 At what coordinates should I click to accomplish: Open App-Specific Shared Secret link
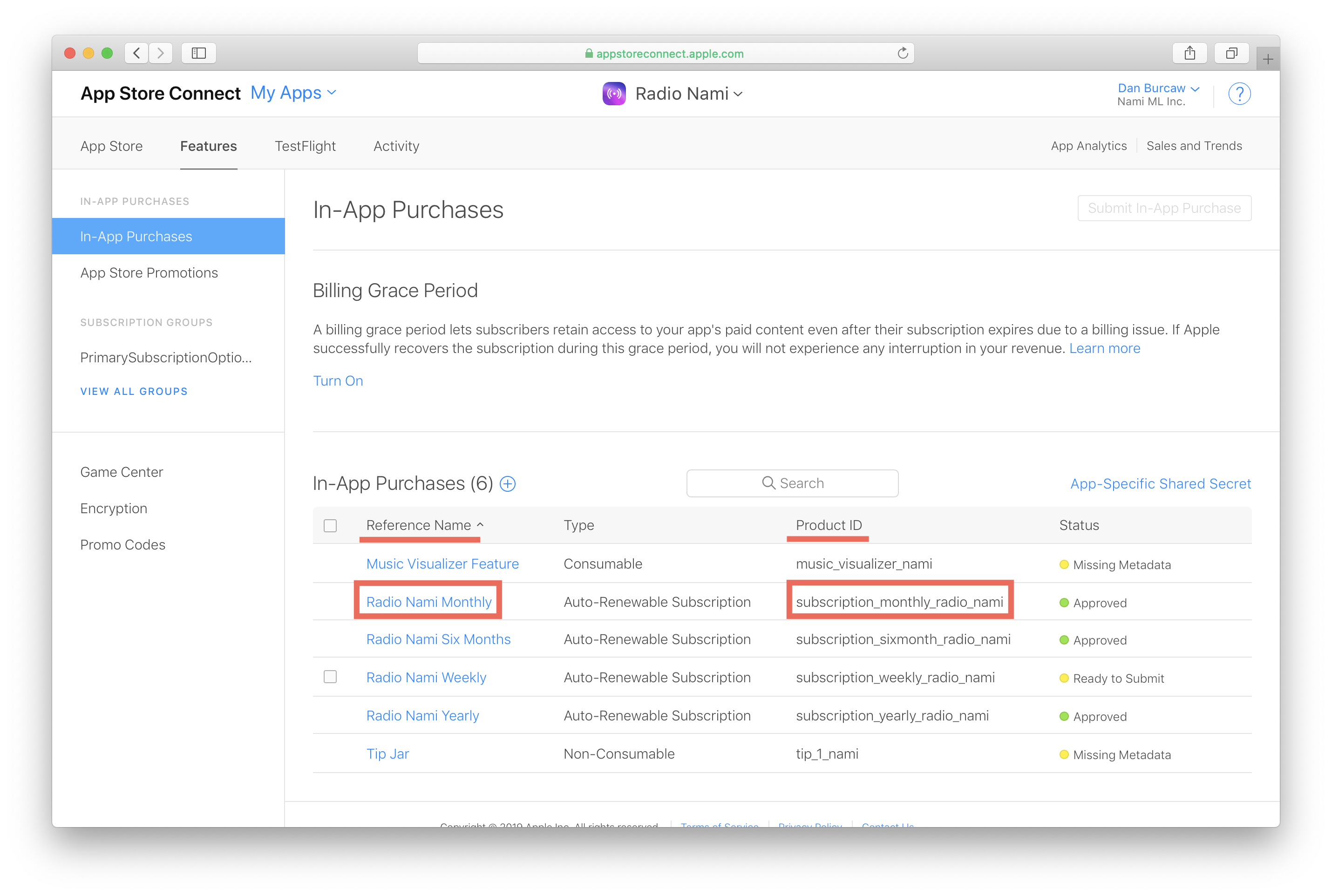pyautogui.click(x=1160, y=484)
